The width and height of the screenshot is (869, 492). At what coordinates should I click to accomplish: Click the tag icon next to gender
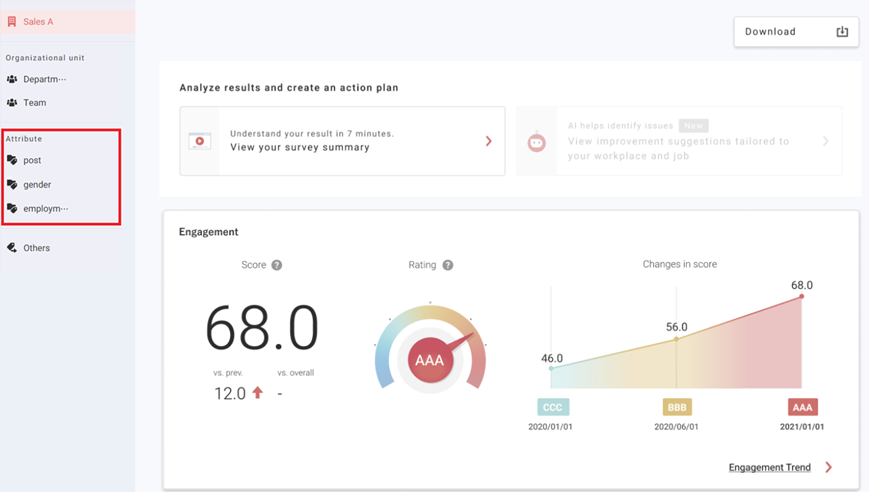pyautogui.click(x=12, y=184)
